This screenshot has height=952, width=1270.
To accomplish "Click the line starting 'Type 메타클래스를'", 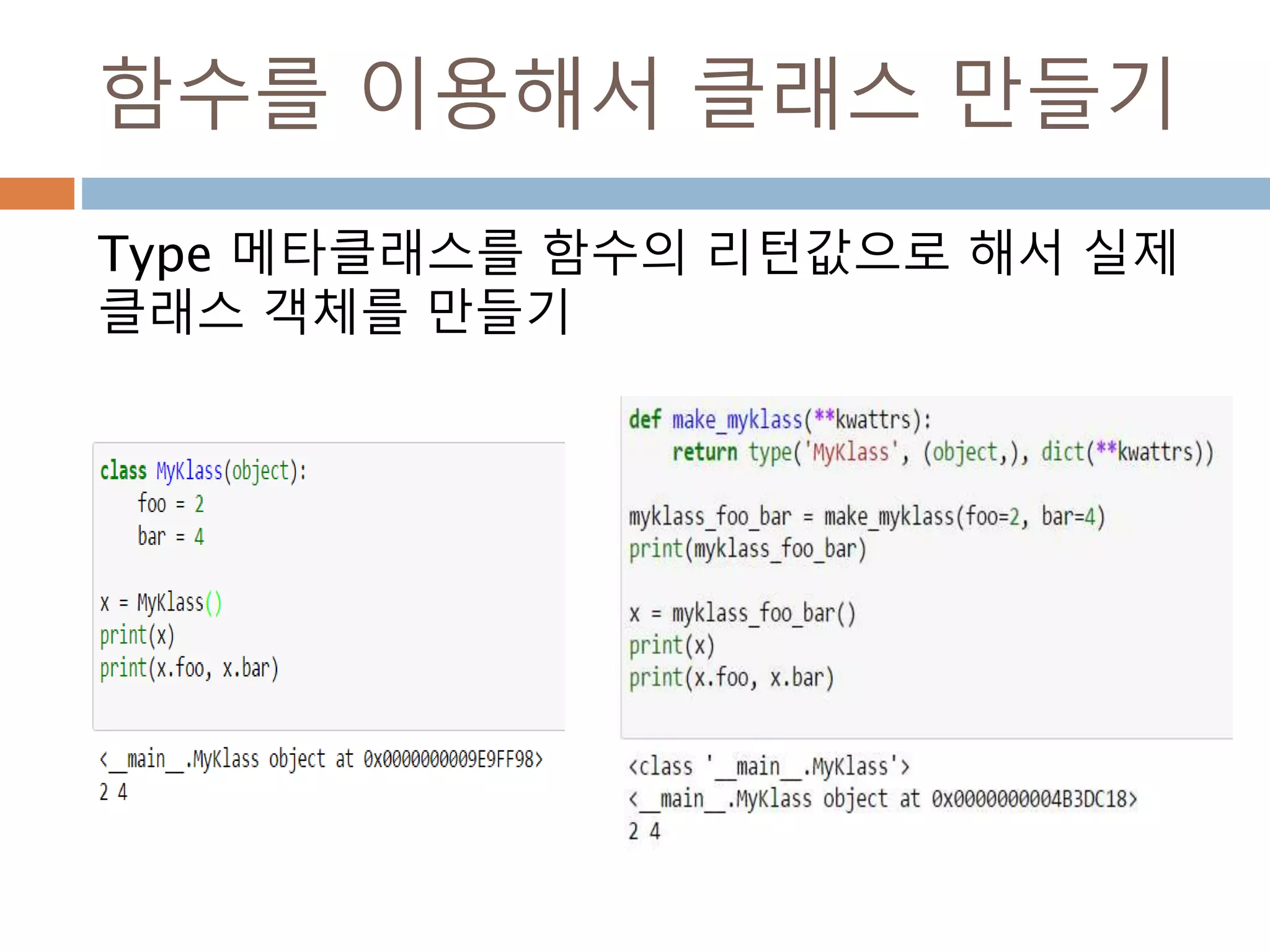I will (637, 252).
